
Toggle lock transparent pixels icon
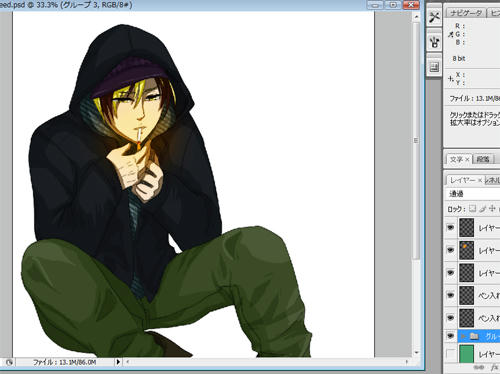pyautogui.click(x=472, y=209)
